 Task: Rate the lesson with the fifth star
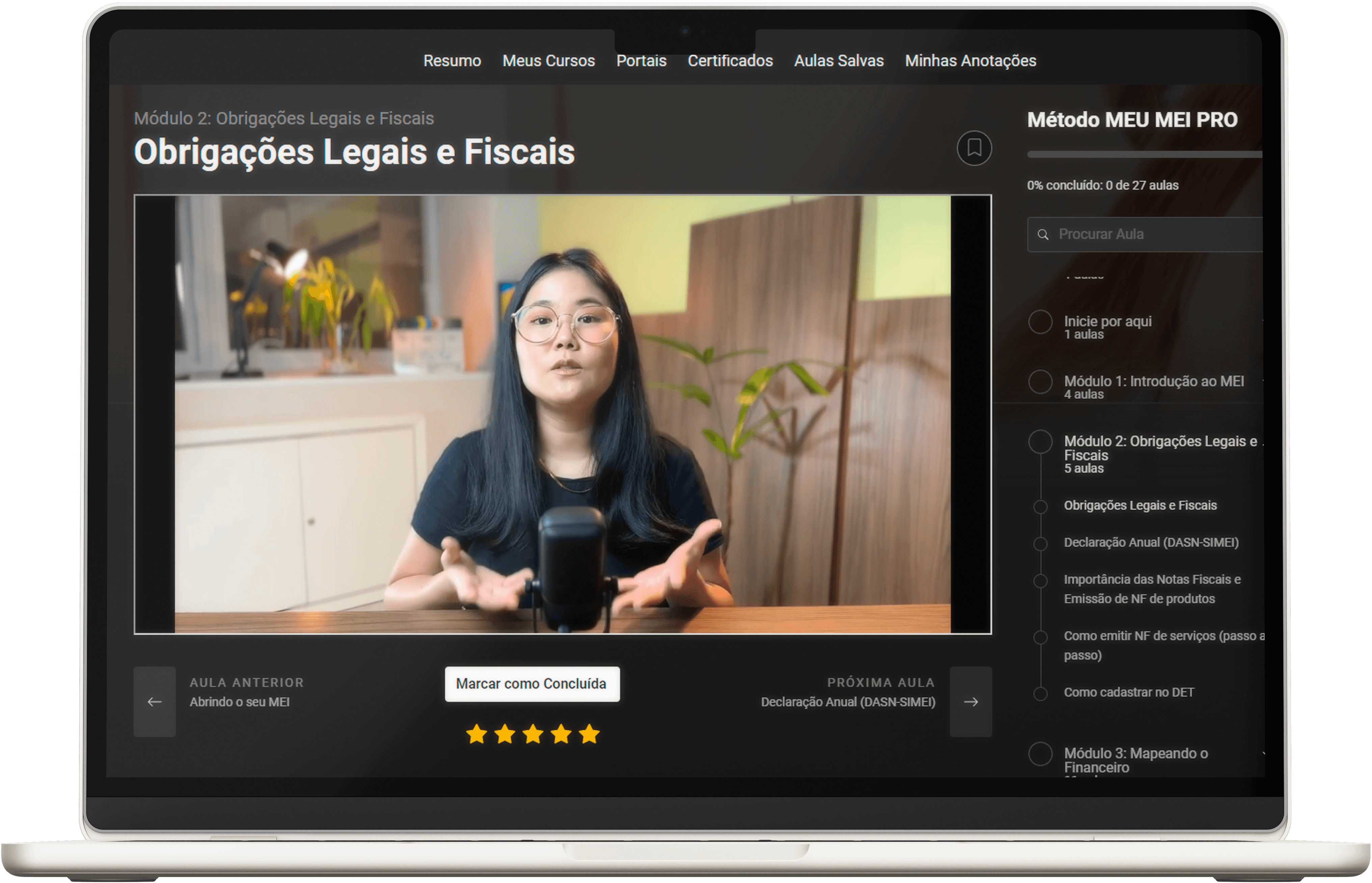tap(589, 733)
